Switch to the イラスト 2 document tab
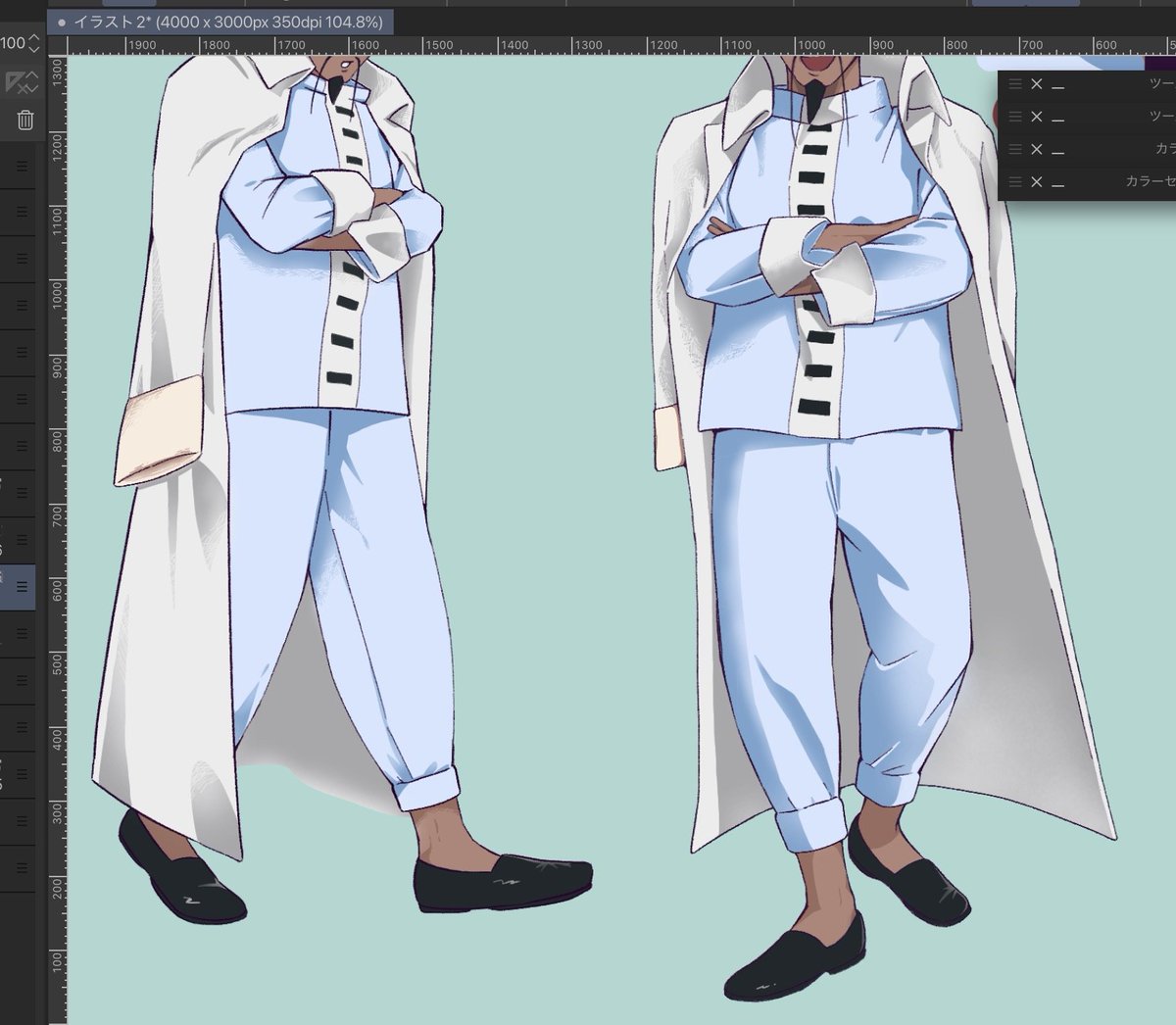The height and width of the screenshot is (1025, 1176). (220, 22)
